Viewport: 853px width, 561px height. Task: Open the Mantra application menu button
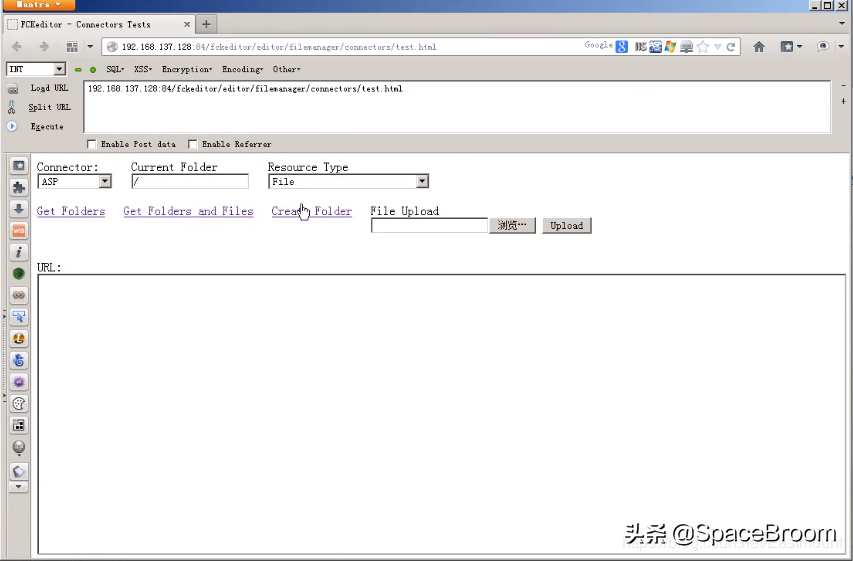(x=39, y=5)
